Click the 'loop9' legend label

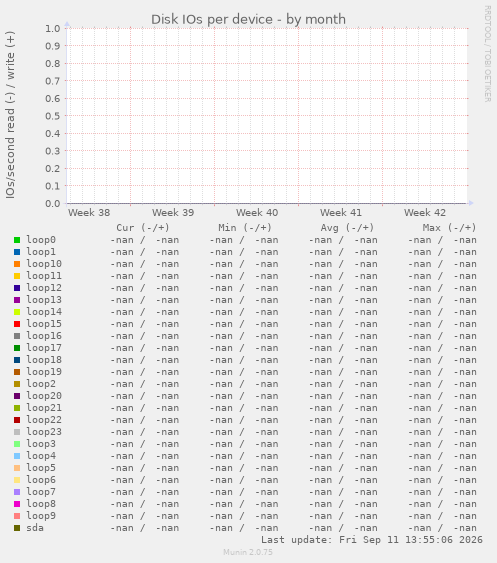(41, 516)
